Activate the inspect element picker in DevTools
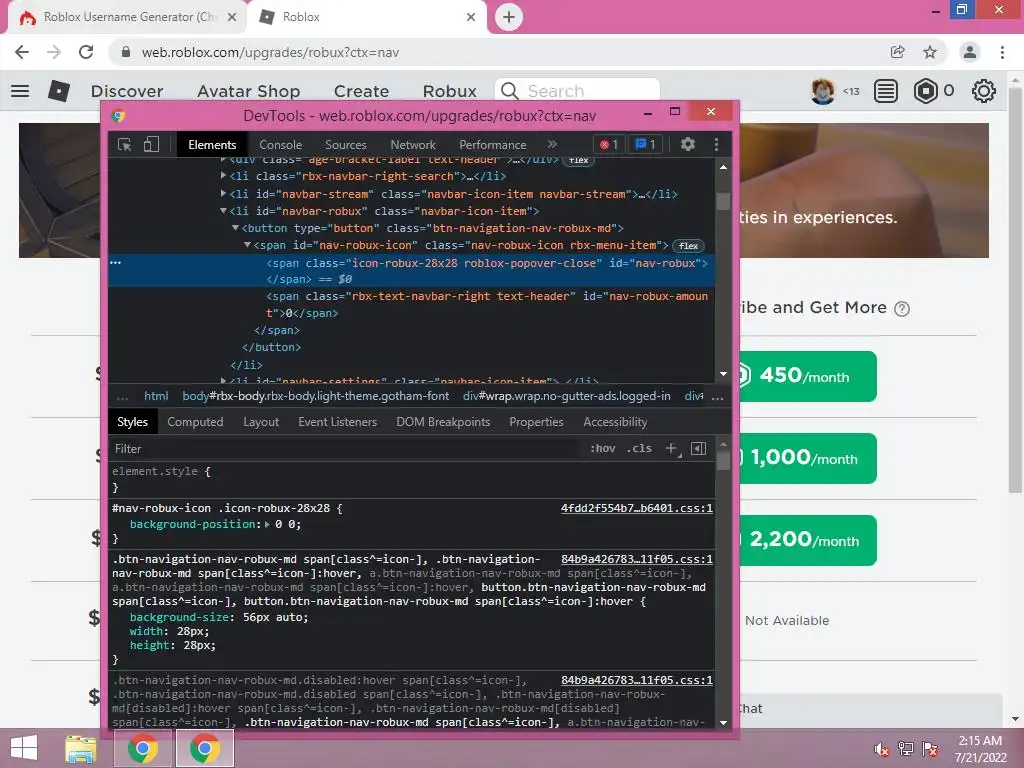The width and height of the screenshot is (1024, 768). 124,144
